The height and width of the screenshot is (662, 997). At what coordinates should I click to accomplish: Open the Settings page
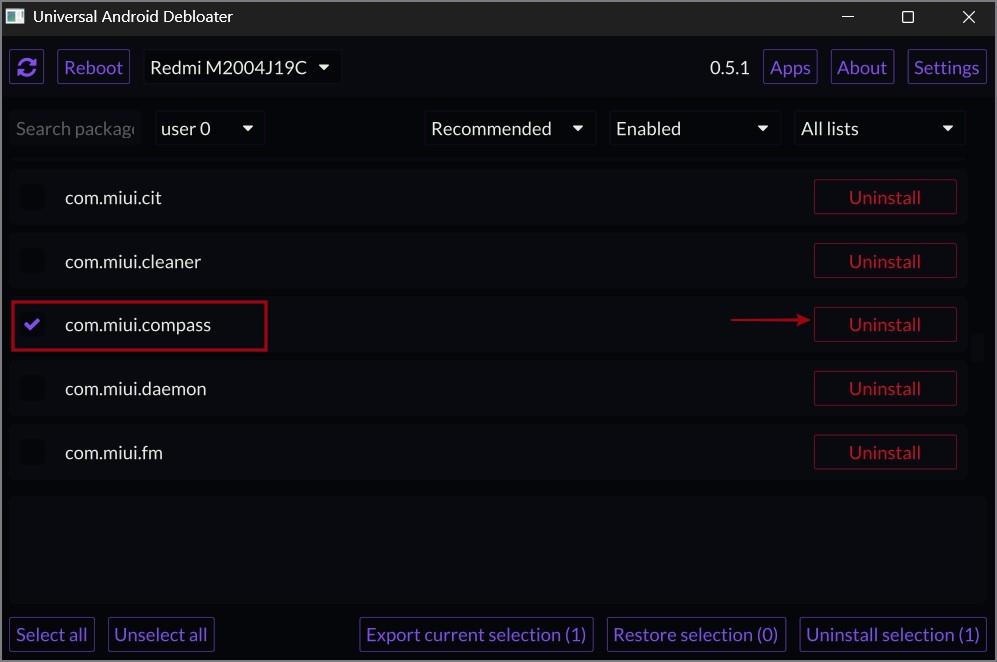(946, 67)
